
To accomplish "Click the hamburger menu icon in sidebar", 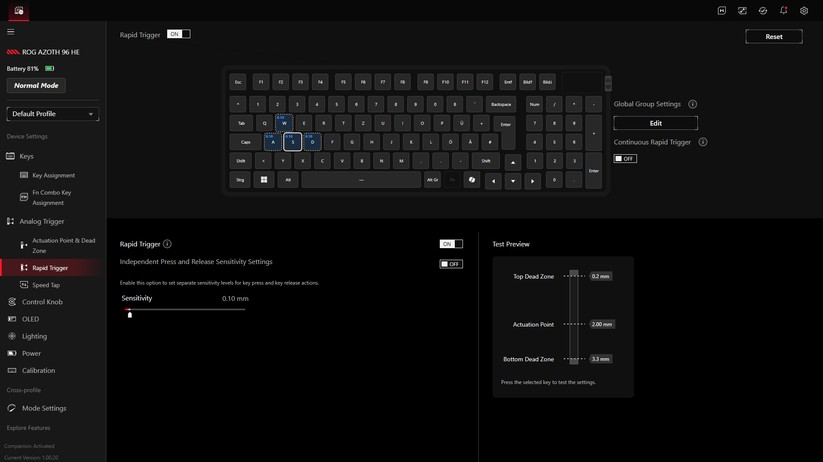I will point(11,32).
